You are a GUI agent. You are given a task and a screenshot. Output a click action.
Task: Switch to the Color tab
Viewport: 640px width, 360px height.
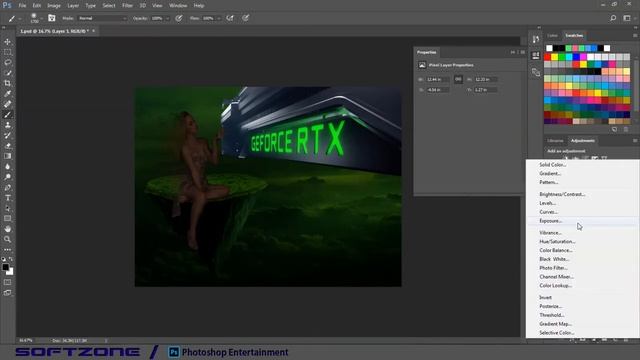coord(552,36)
